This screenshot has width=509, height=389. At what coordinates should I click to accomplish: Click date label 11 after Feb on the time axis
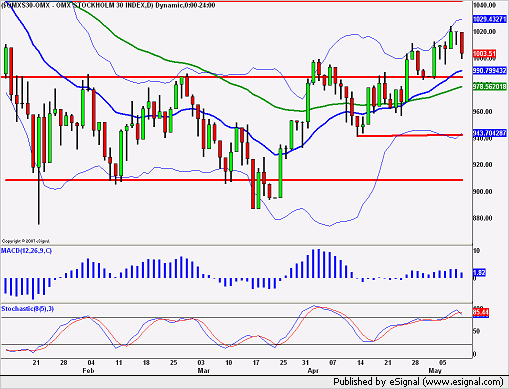point(119,363)
